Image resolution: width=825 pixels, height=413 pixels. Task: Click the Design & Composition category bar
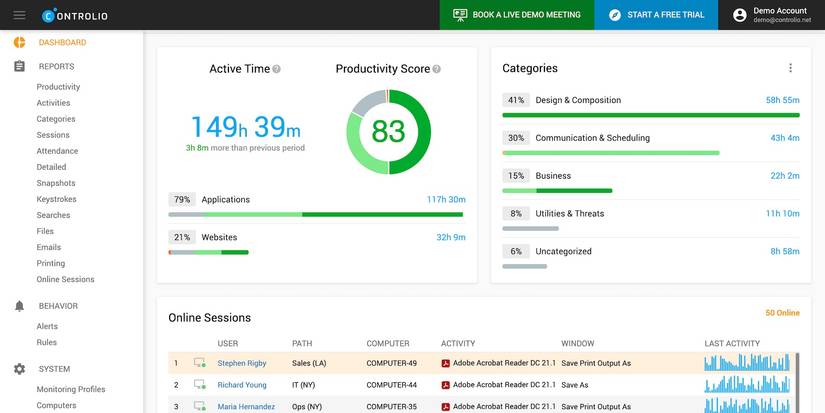pos(651,115)
